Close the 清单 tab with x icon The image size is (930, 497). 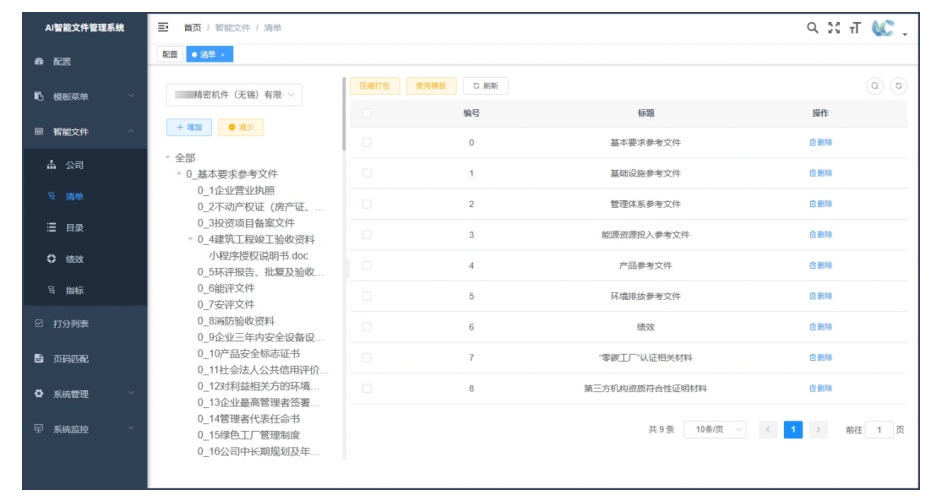223,54
